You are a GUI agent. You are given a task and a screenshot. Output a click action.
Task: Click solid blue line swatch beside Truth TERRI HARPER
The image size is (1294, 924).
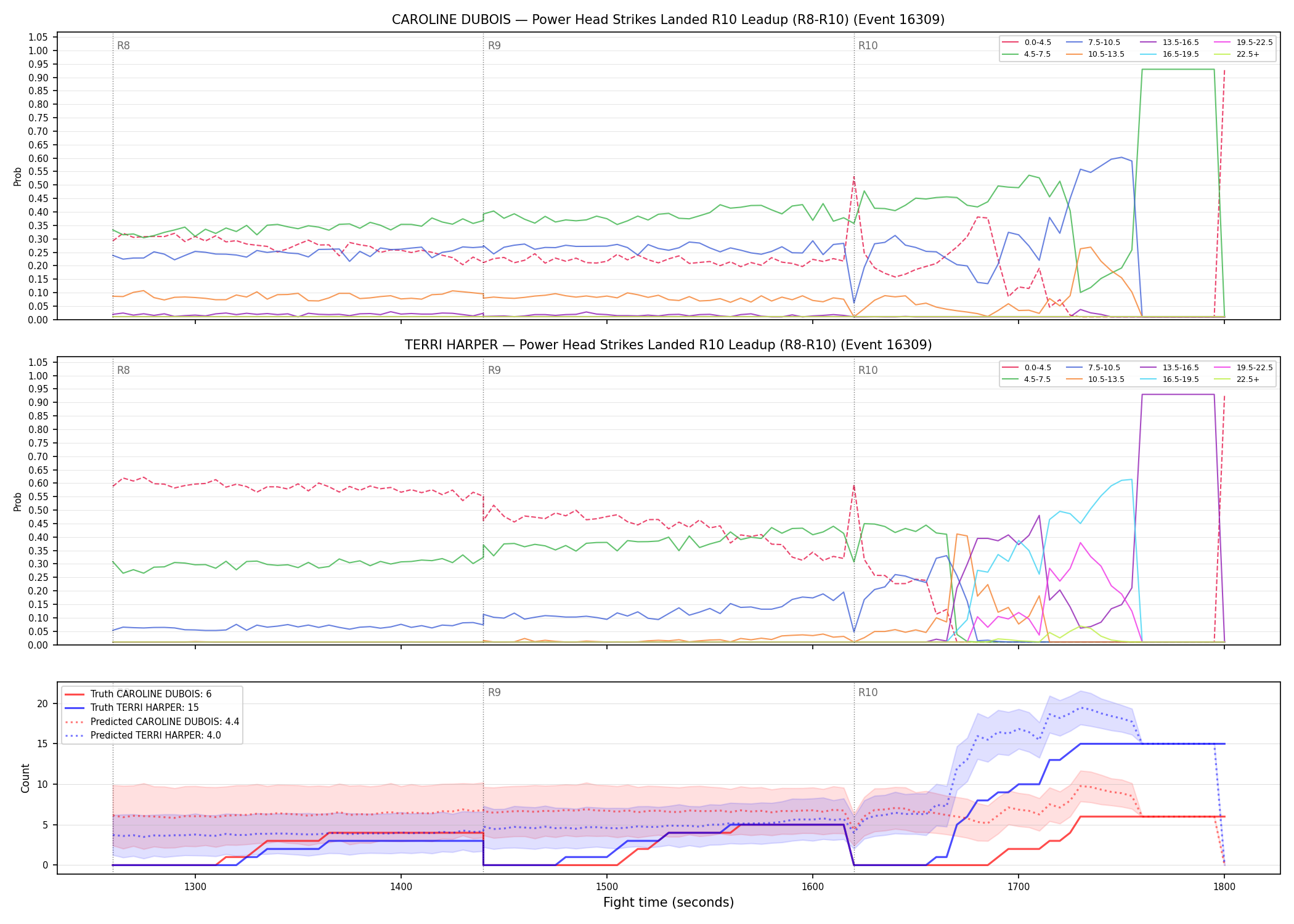click(x=75, y=708)
